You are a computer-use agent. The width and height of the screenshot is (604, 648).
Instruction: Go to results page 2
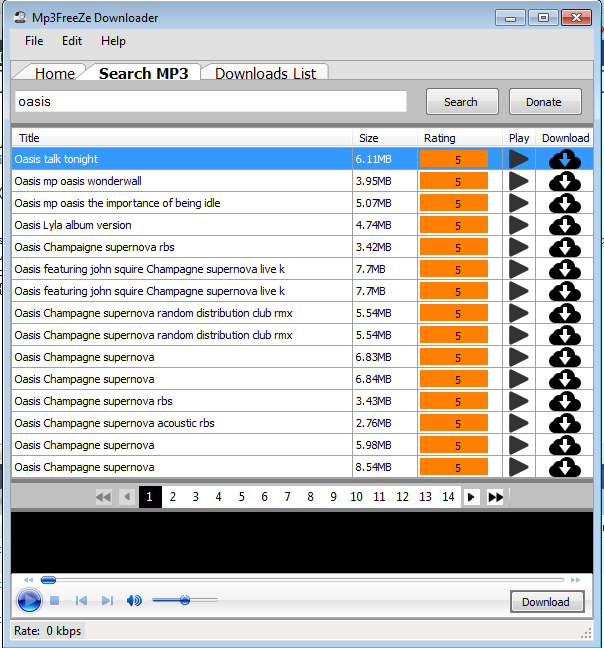tap(173, 497)
